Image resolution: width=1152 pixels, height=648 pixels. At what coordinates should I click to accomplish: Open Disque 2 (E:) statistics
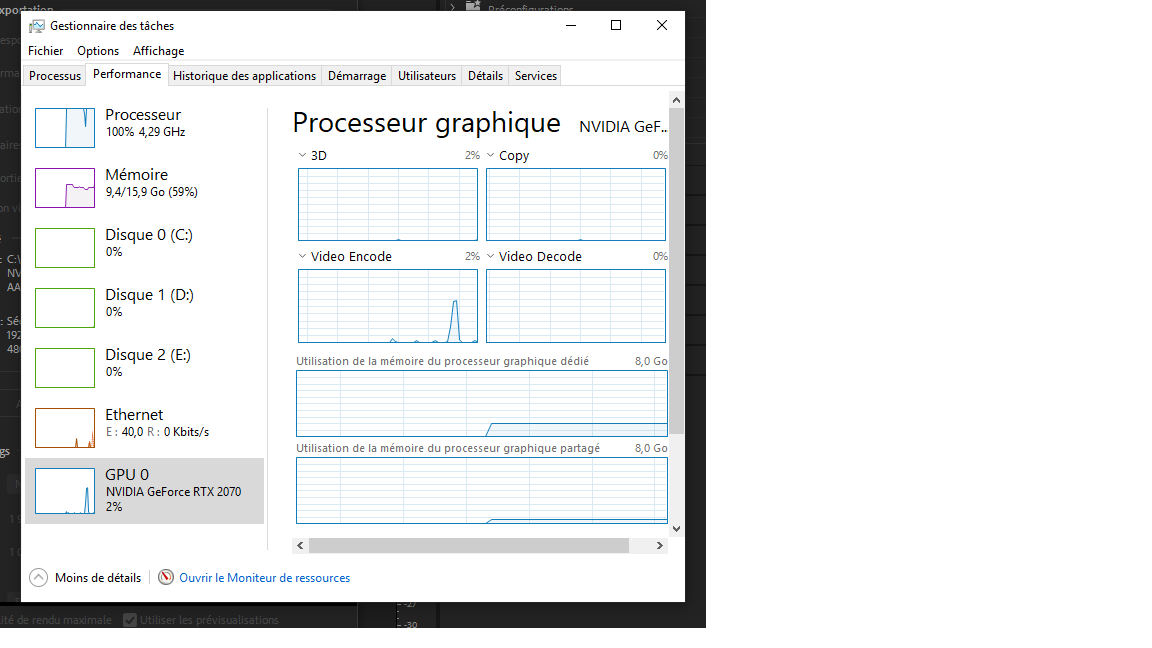tap(143, 362)
